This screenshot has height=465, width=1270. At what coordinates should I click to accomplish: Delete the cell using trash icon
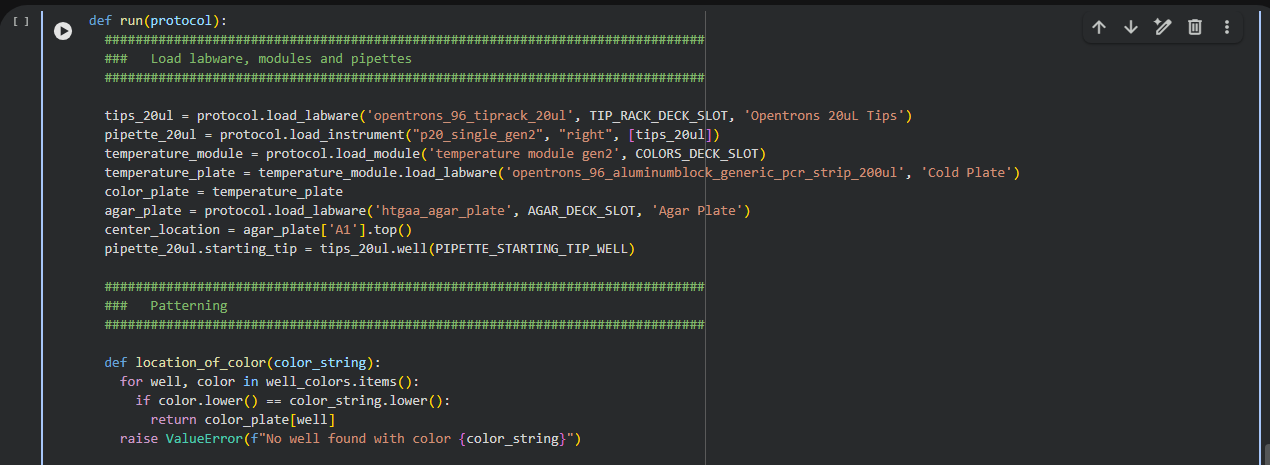(x=1195, y=28)
